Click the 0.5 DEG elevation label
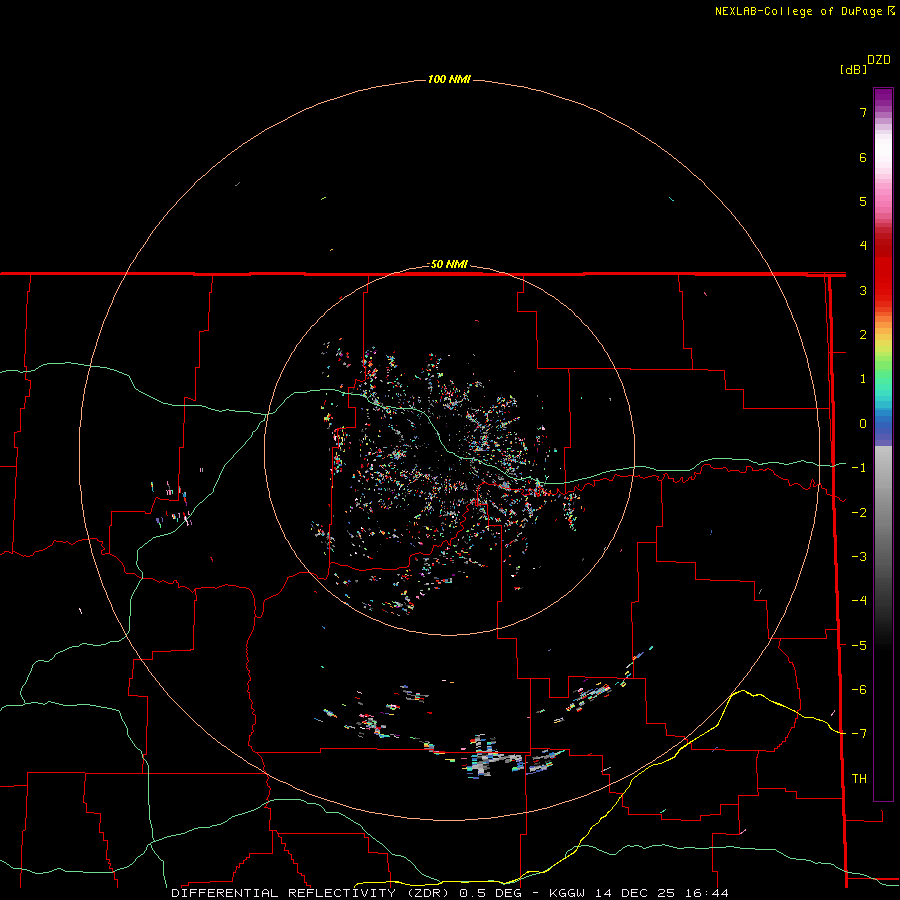Image resolution: width=900 pixels, height=900 pixels. (x=490, y=893)
